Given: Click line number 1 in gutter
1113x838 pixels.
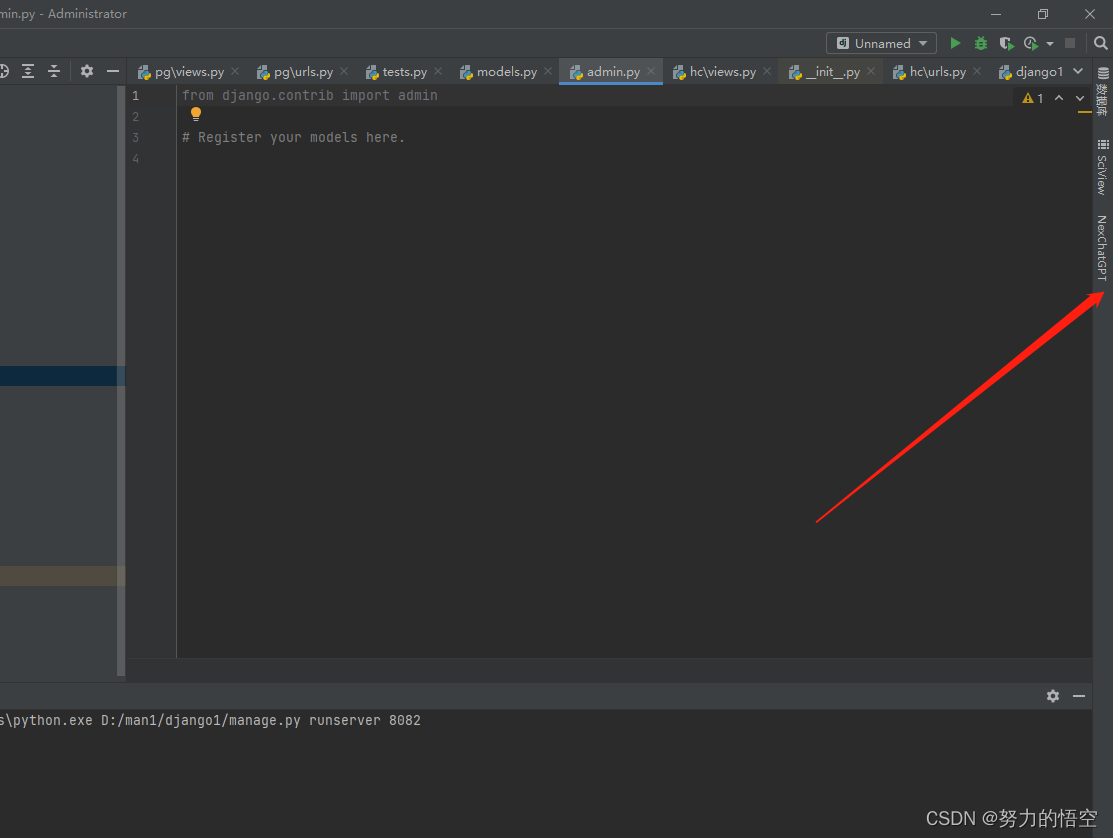Looking at the screenshot, I should [136, 96].
